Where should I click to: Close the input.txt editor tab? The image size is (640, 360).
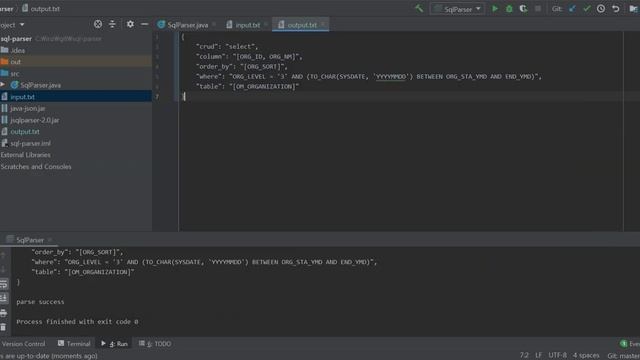coord(266,25)
